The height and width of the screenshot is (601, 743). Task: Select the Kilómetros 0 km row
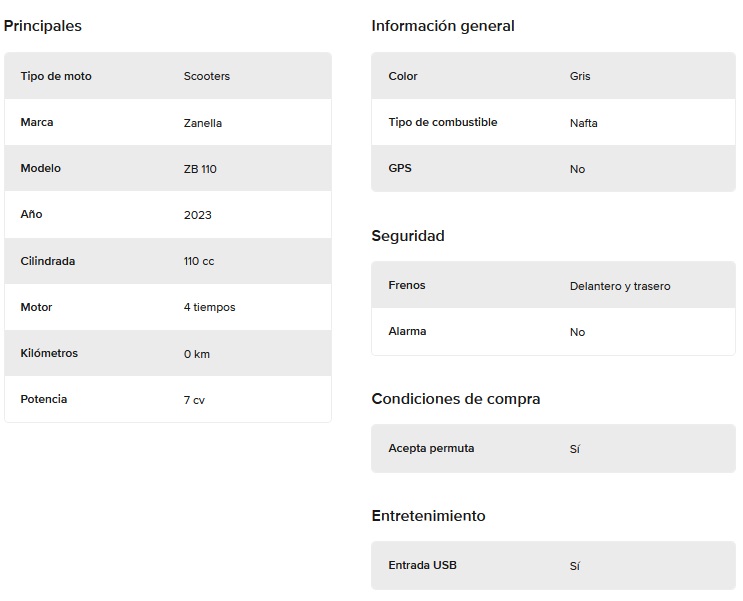[168, 353]
